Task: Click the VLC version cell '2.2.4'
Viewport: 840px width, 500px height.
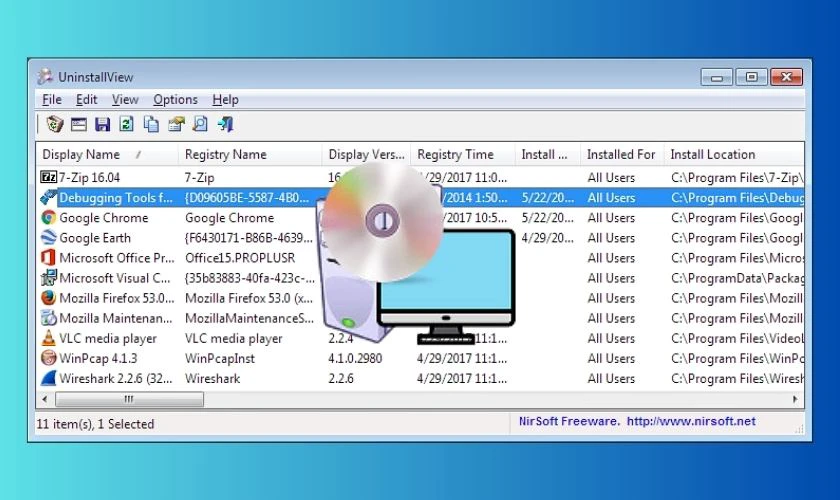Action: pos(341,338)
